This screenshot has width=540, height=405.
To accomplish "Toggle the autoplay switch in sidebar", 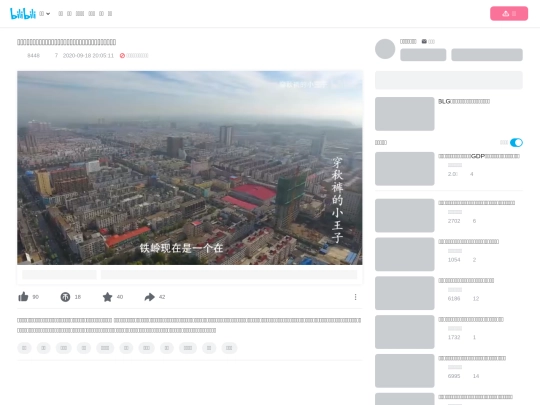I will pos(516,142).
